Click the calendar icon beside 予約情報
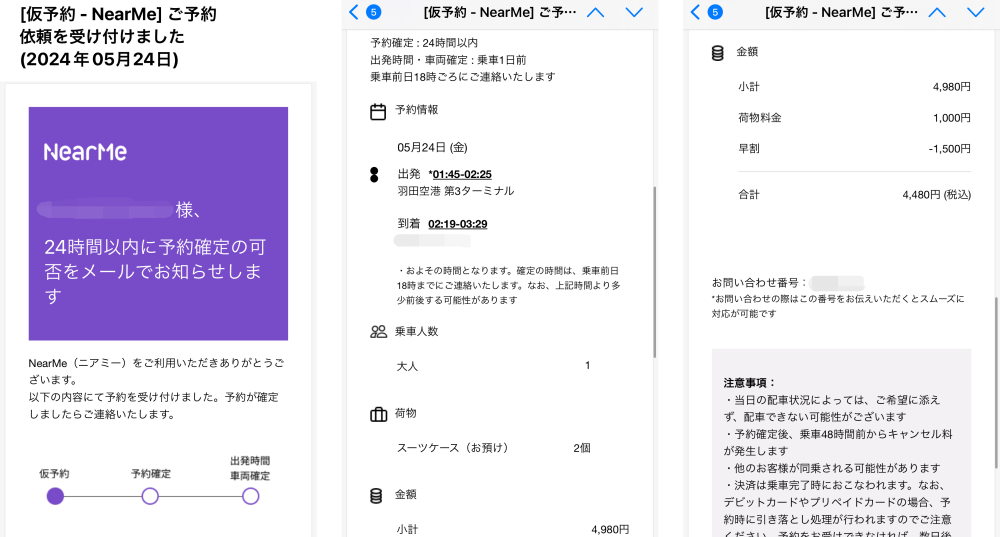This screenshot has width=1000, height=537. coord(378,112)
